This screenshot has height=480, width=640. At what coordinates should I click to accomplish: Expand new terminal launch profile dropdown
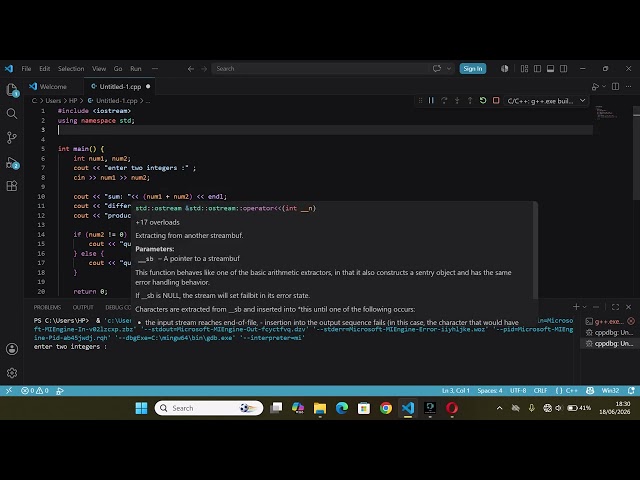[584, 307]
